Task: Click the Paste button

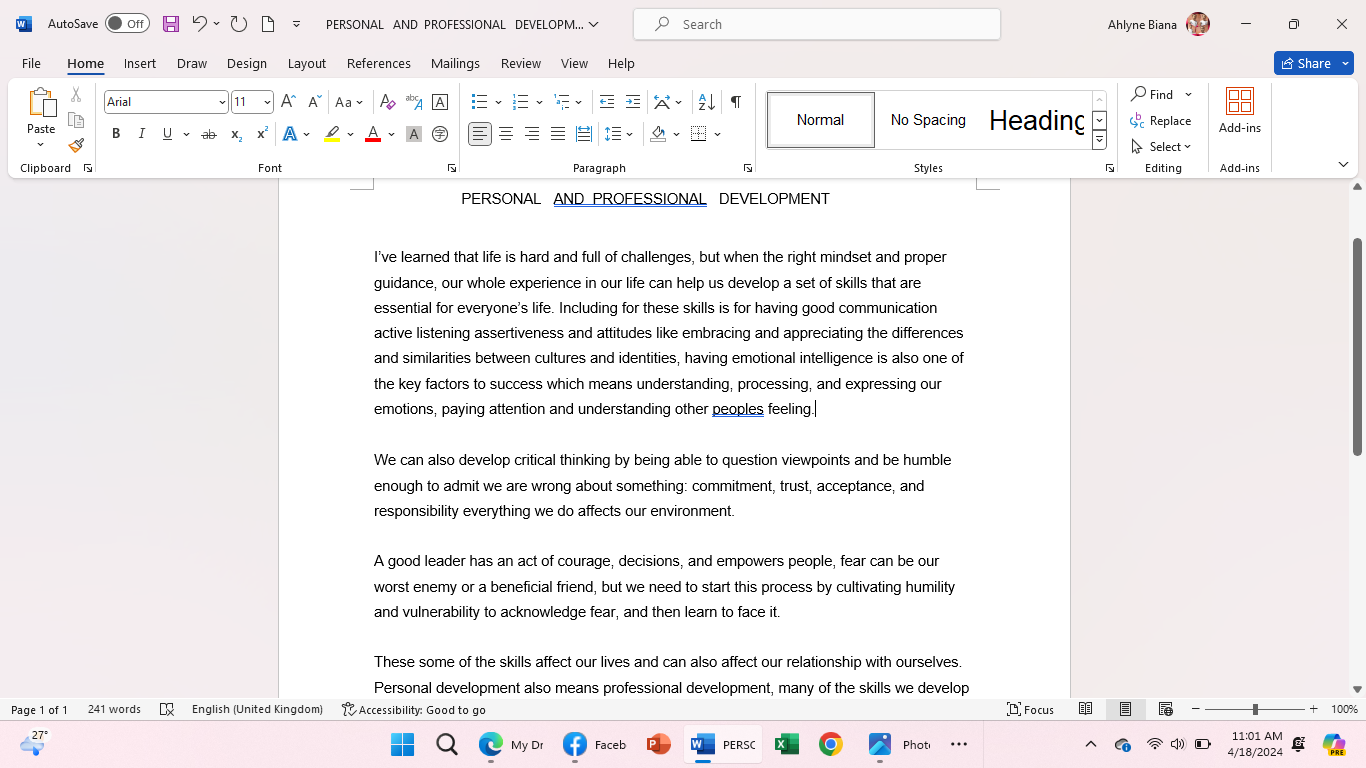Action: pyautogui.click(x=41, y=117)
